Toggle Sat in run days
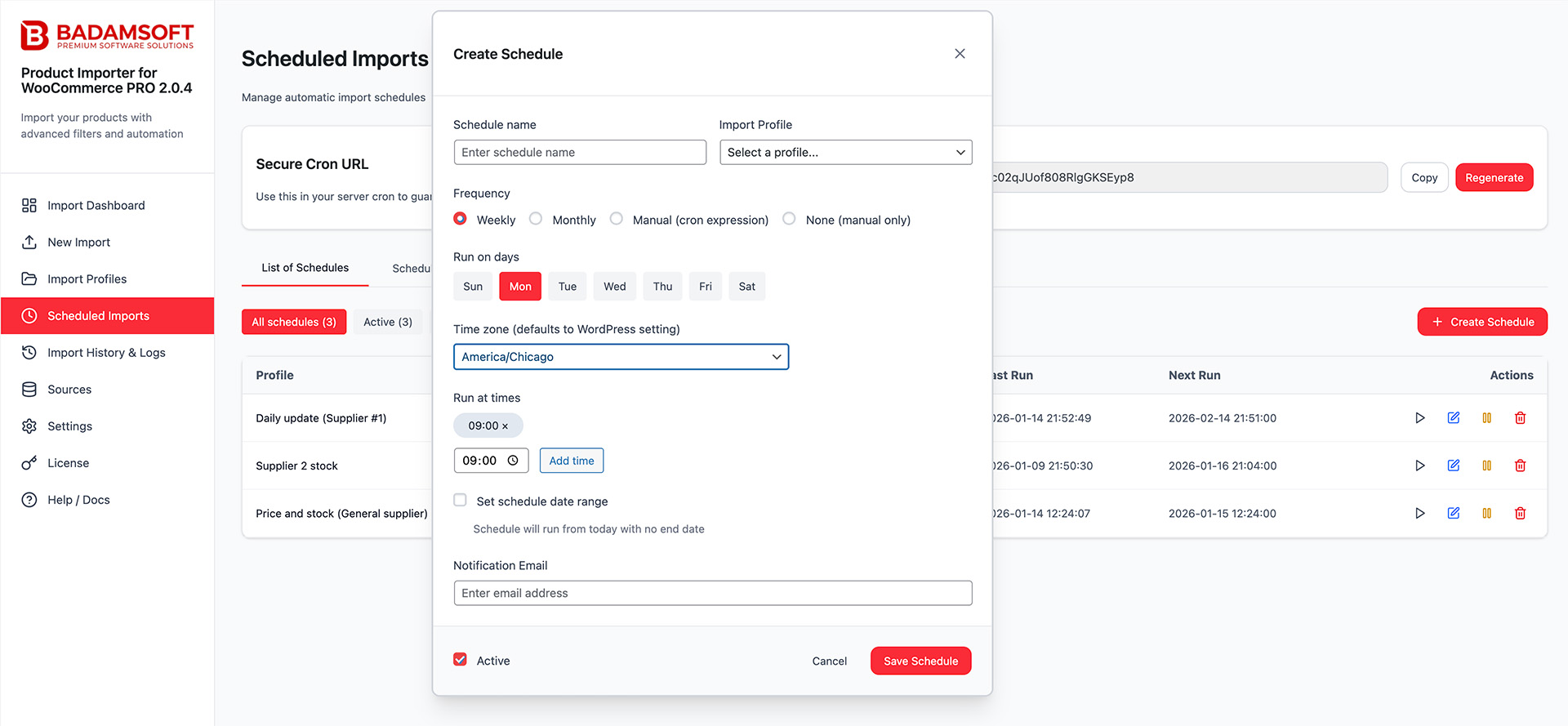The image size is (1568, 726). point(747,287)
